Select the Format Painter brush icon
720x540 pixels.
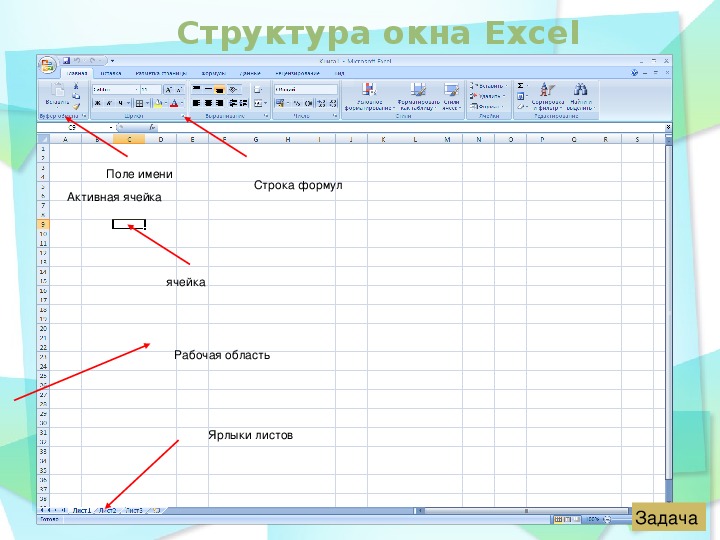(x=76, y=107)
